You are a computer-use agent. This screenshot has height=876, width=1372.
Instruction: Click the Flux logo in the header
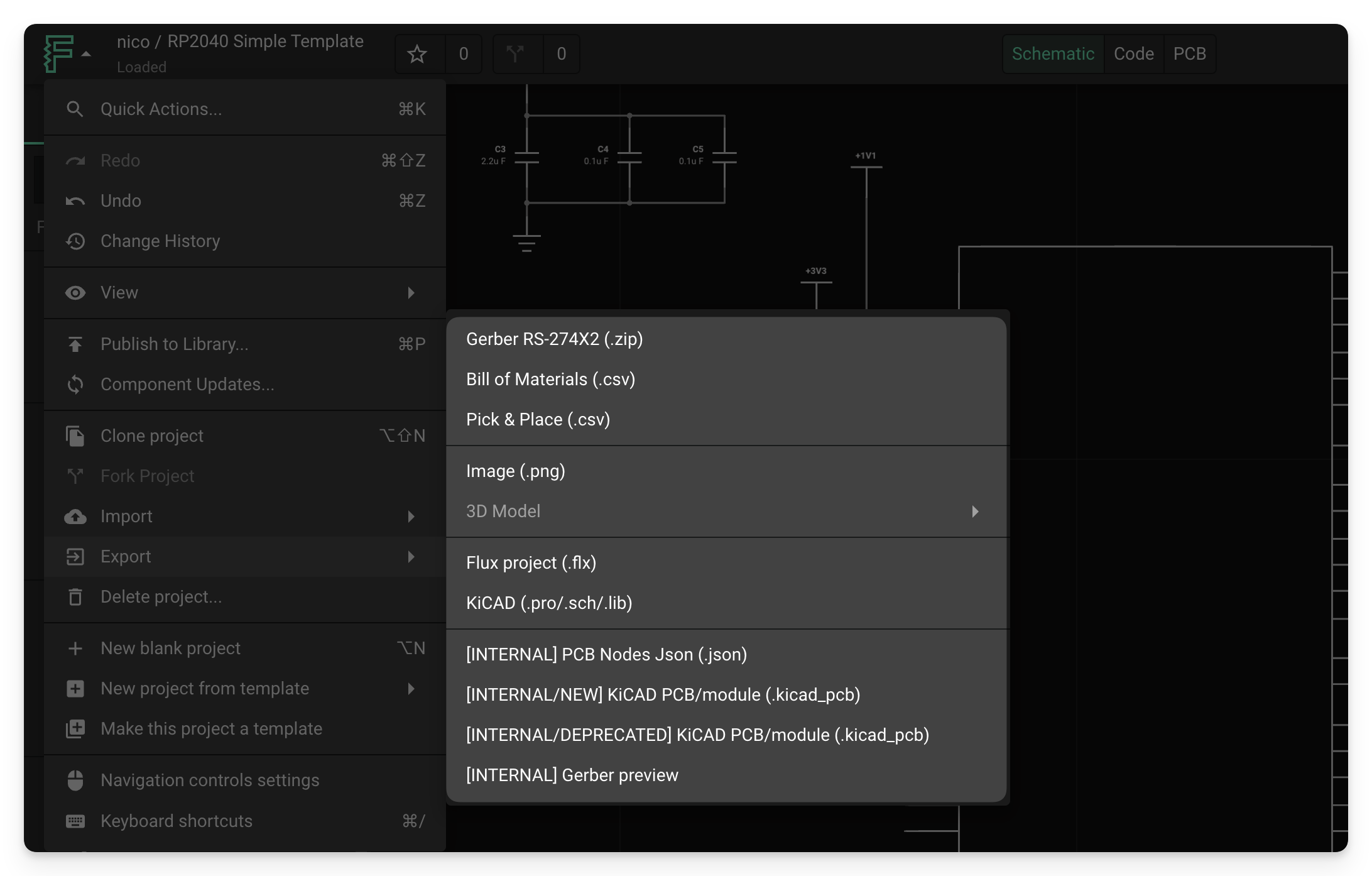coord(60,54)
